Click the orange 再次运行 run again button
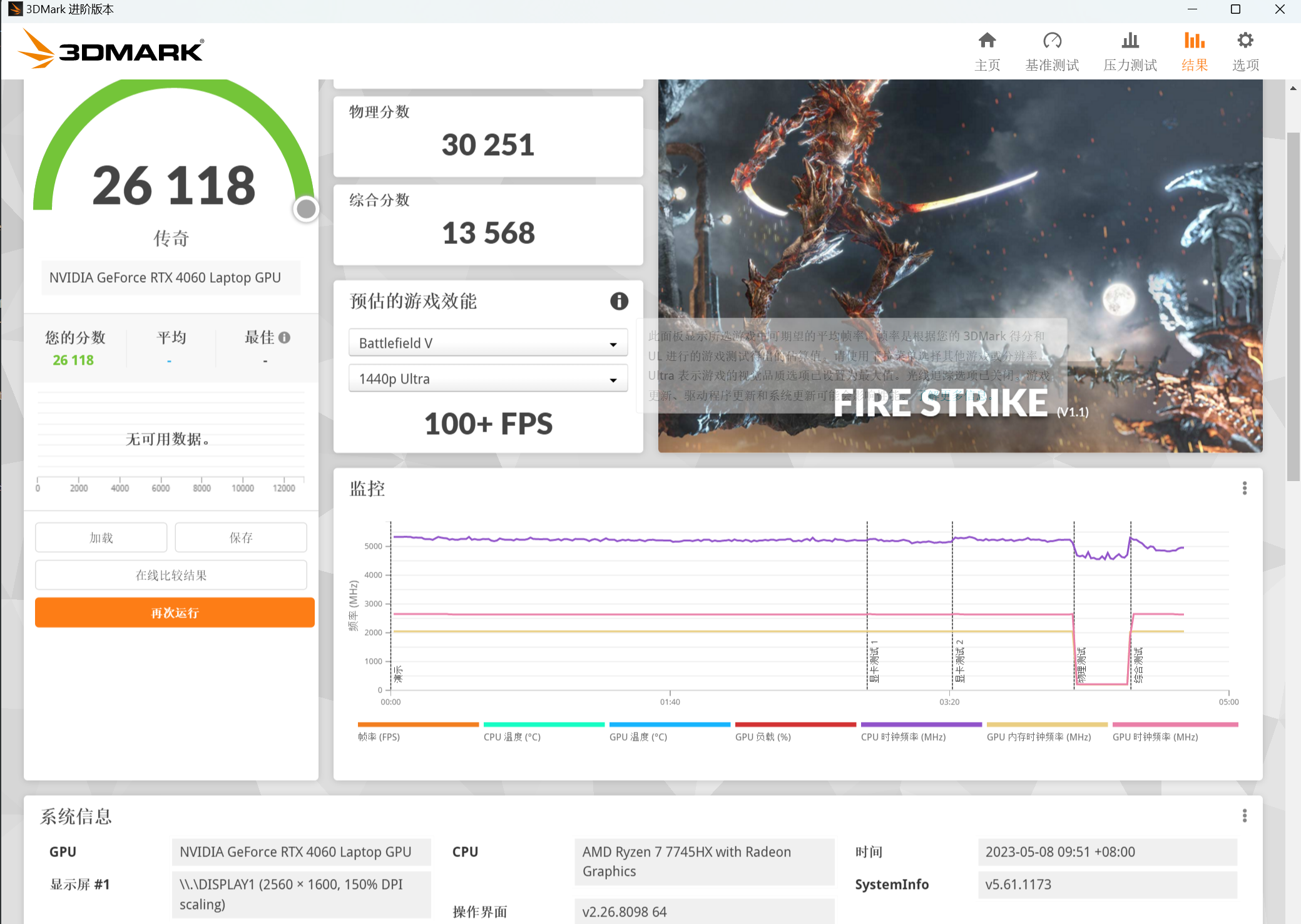Screen dimensions: 1301x924 tap(175, 612)
